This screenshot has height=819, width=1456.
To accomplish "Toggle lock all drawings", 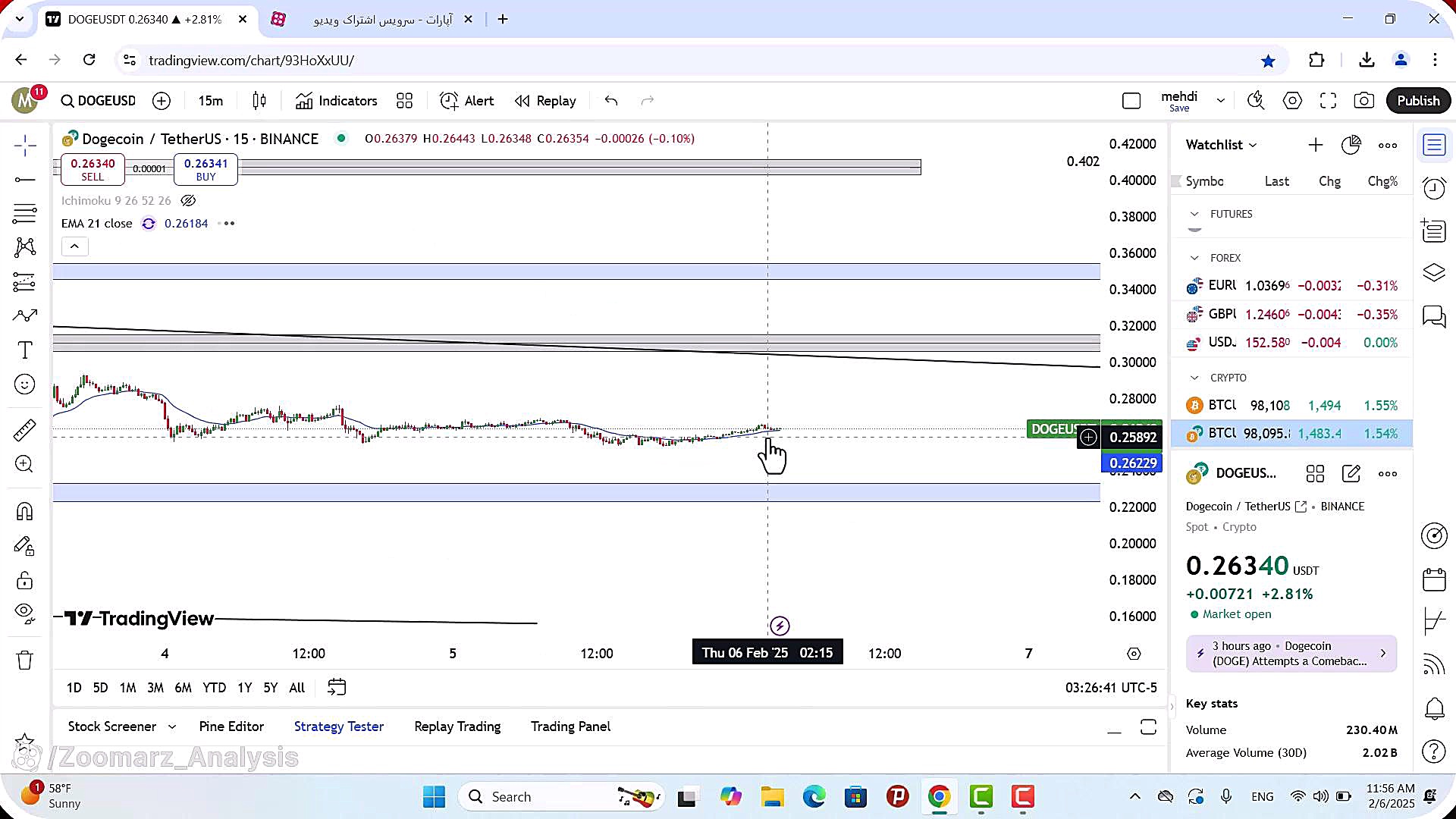I will point(24,581).
